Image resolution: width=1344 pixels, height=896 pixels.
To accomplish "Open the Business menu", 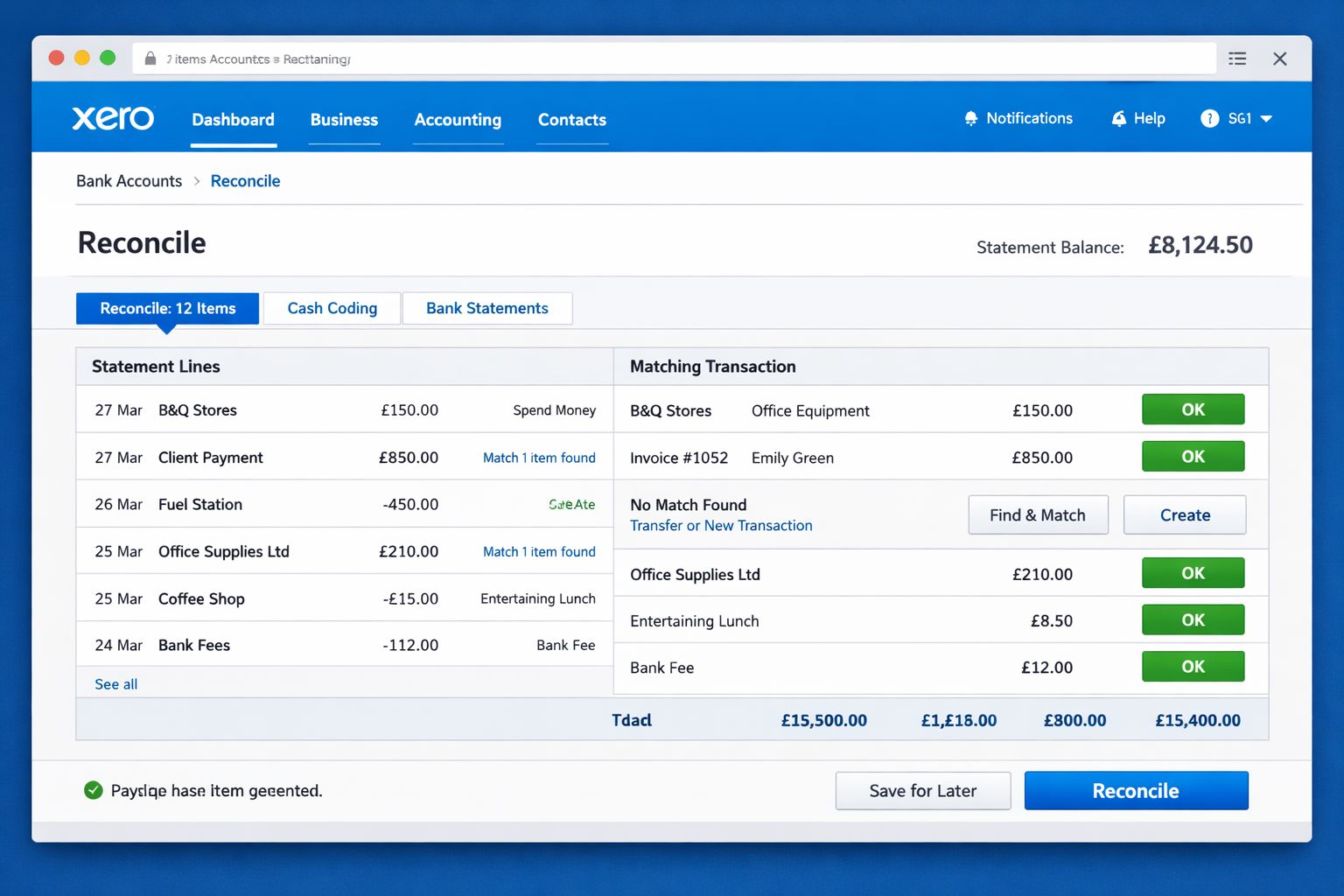I will (344, 120).
